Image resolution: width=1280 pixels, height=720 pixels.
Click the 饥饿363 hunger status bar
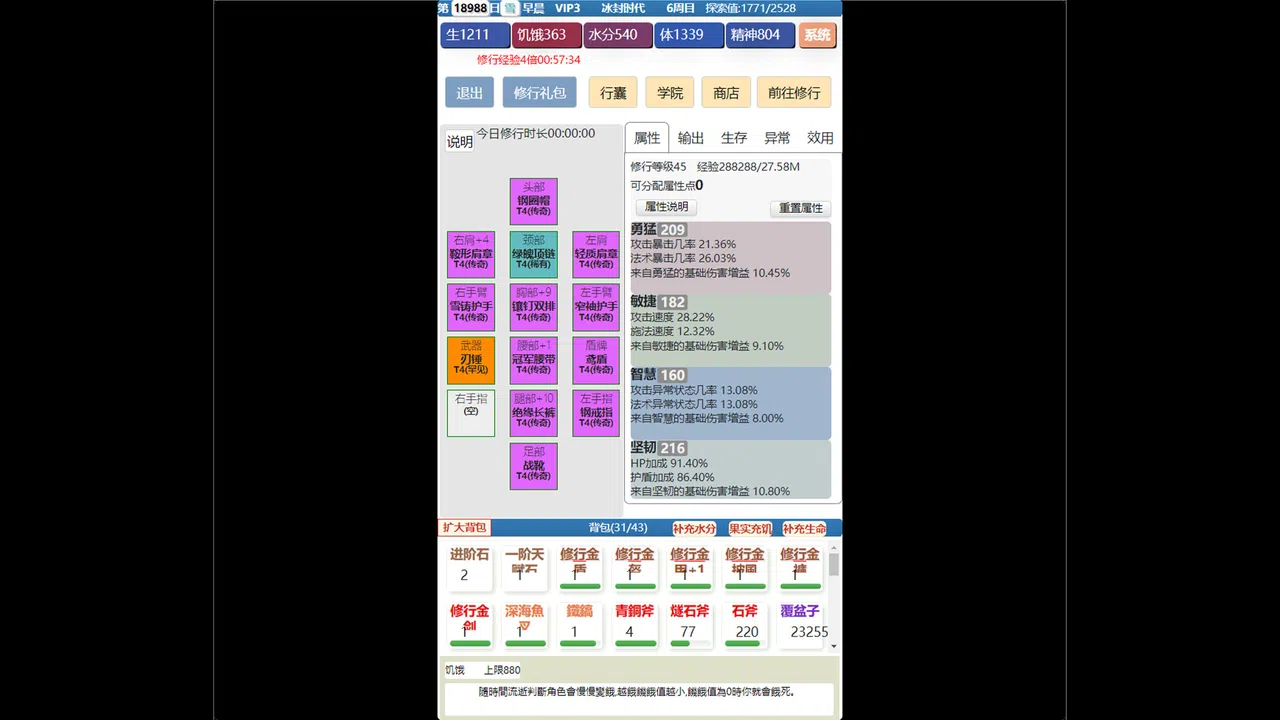(546, 35)
